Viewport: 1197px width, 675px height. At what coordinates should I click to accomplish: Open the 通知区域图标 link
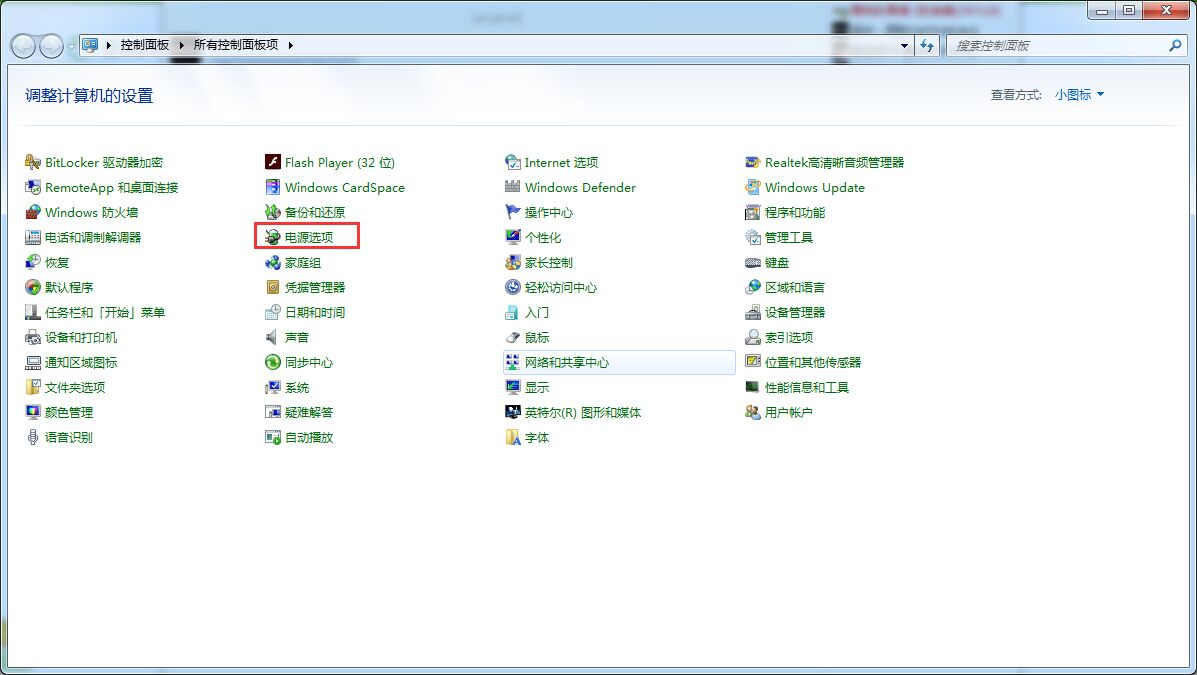coord(81,362)
